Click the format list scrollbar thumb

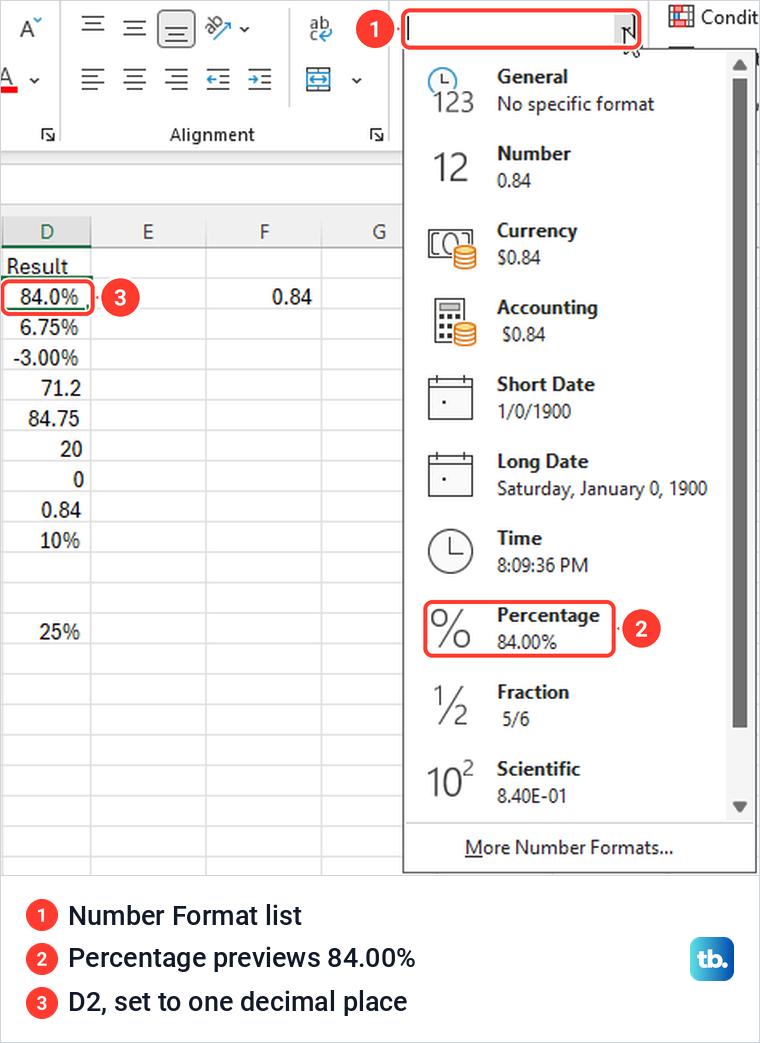point(739,402)
